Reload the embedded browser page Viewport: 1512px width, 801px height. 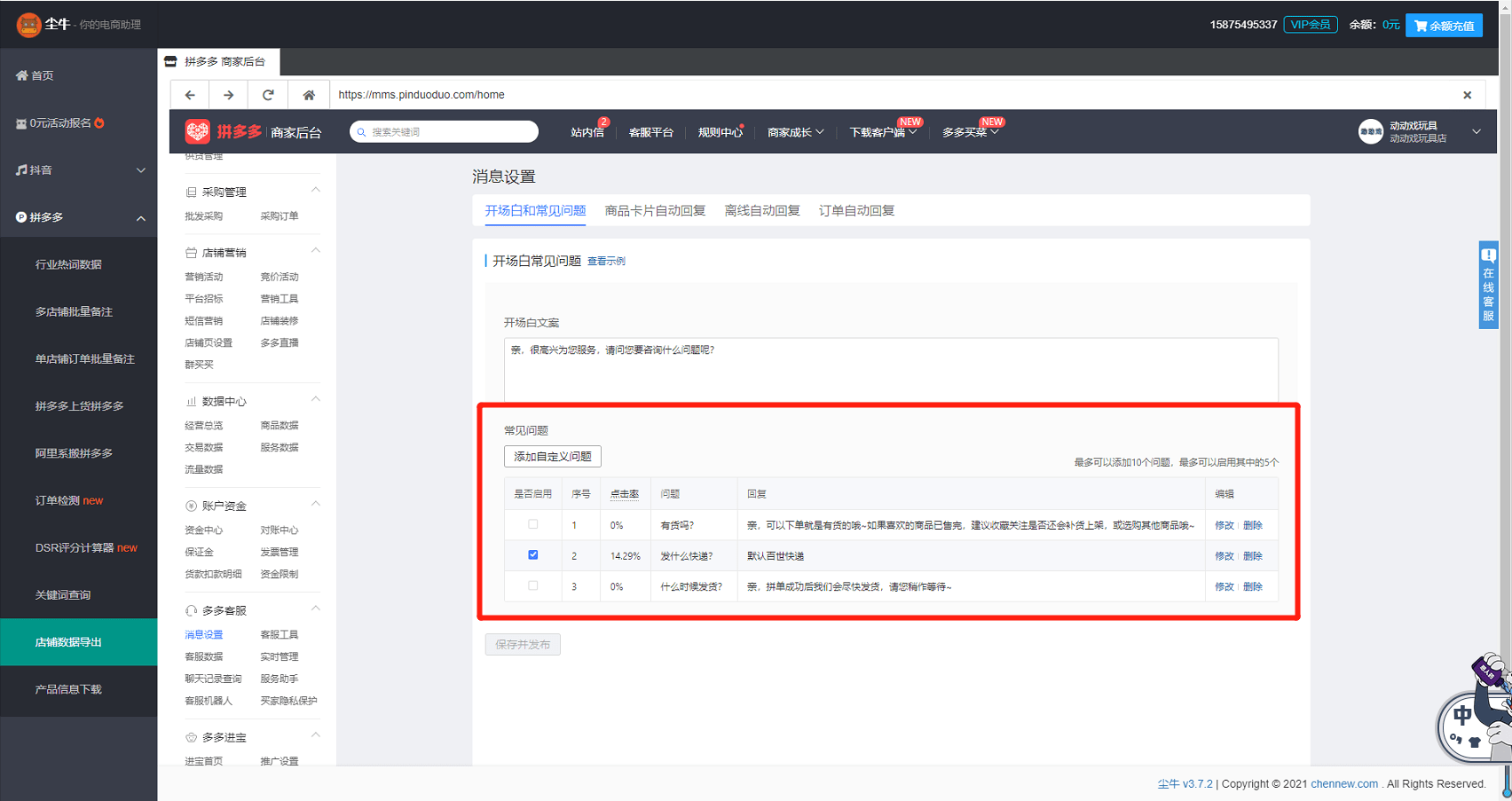(268, 95)
